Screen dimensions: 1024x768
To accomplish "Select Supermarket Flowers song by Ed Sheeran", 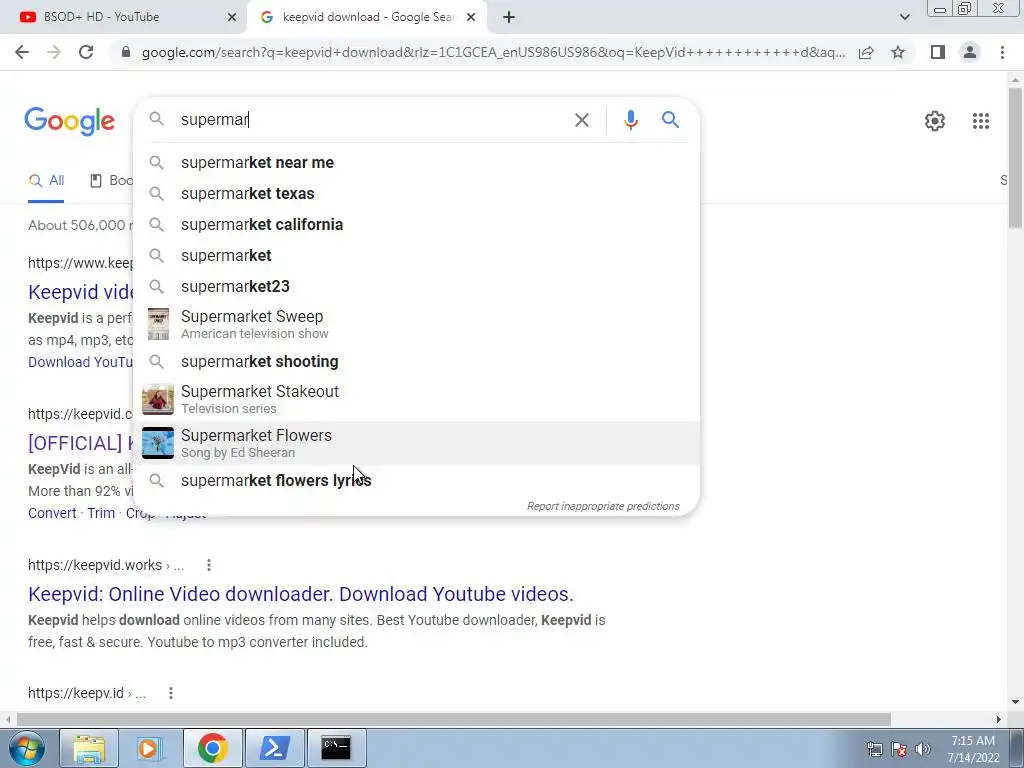I will (417, 443).
